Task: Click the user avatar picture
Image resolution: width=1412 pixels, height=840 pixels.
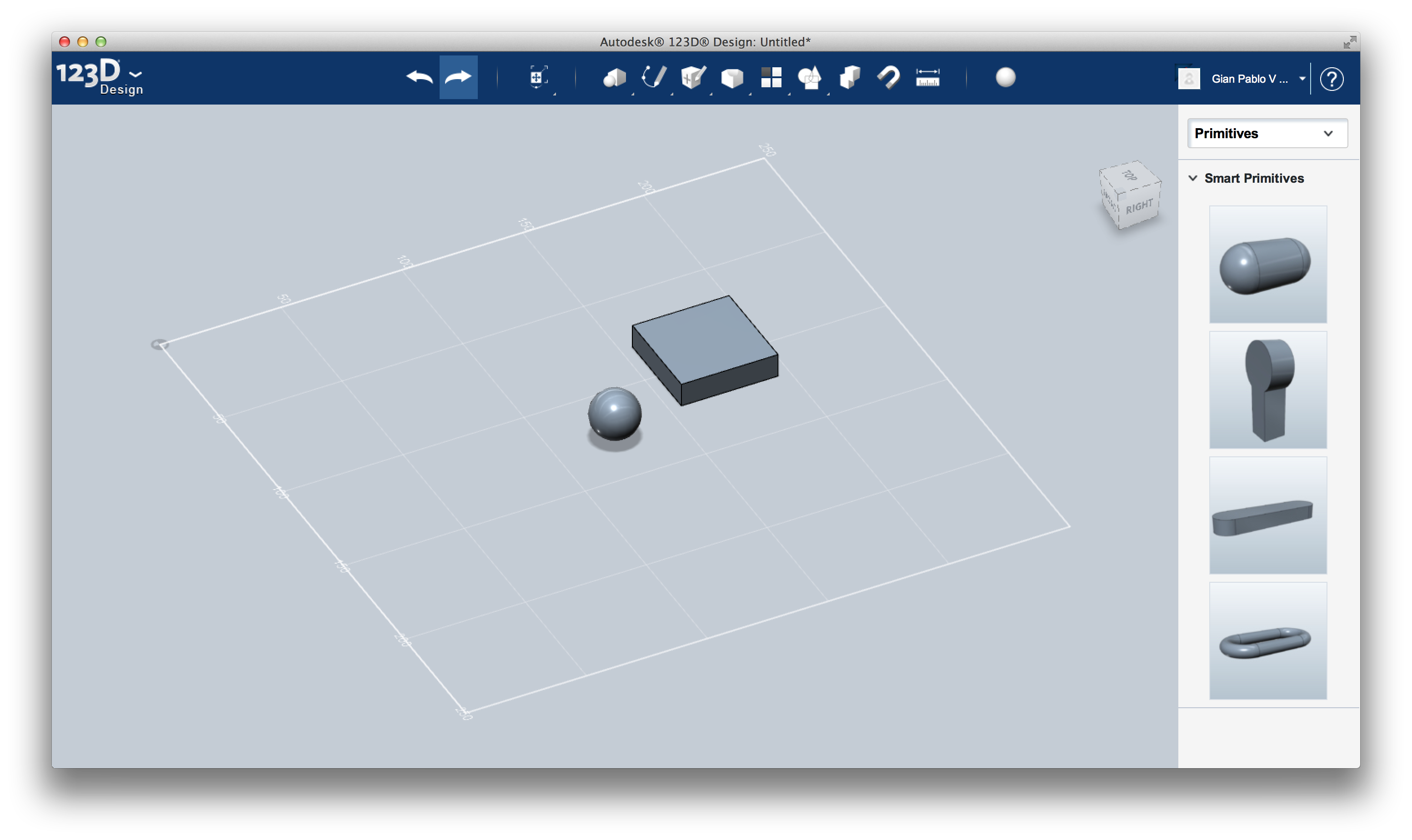Action: pos(1188,79)
